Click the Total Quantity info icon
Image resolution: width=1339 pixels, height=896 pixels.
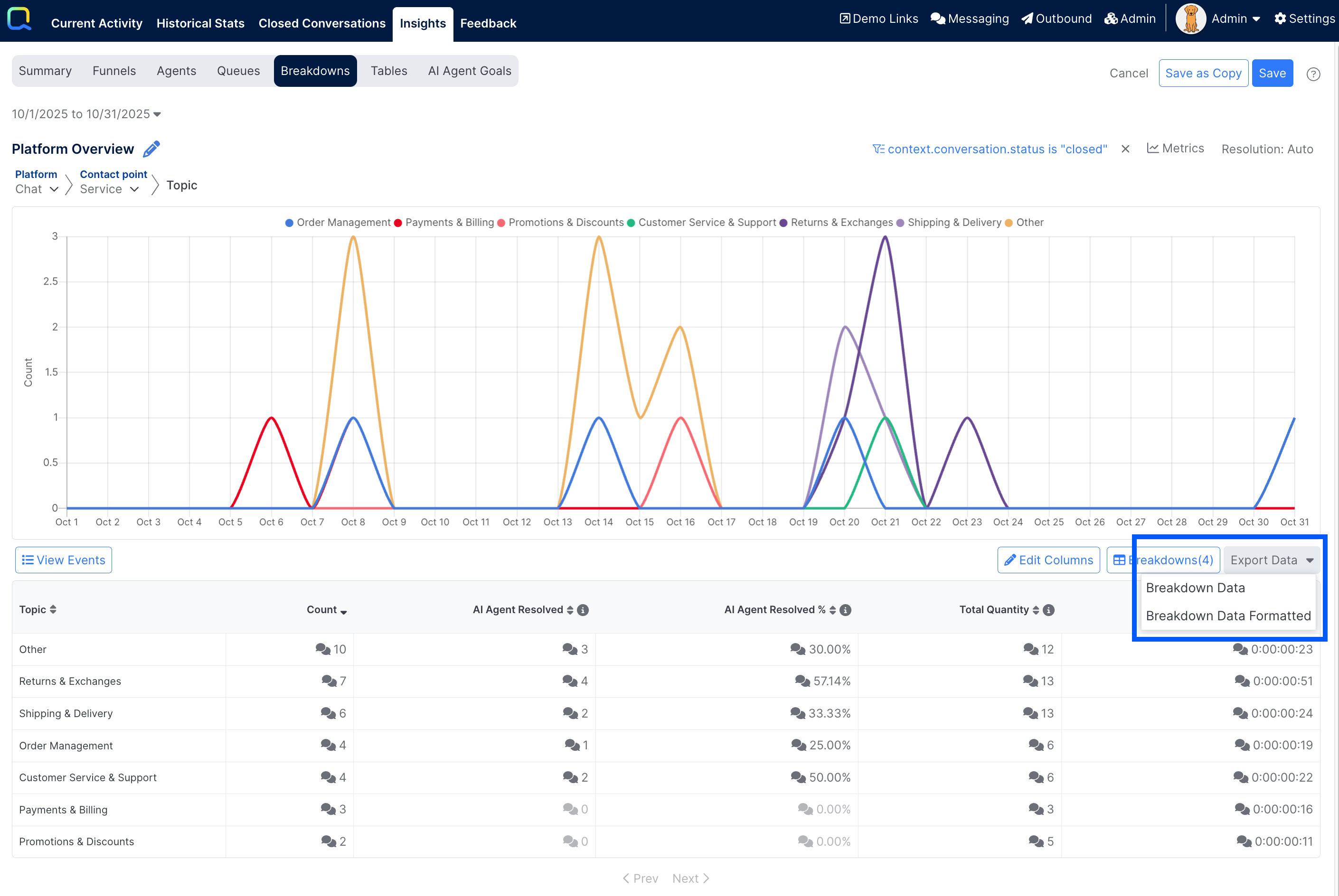tap(1048, 610)
